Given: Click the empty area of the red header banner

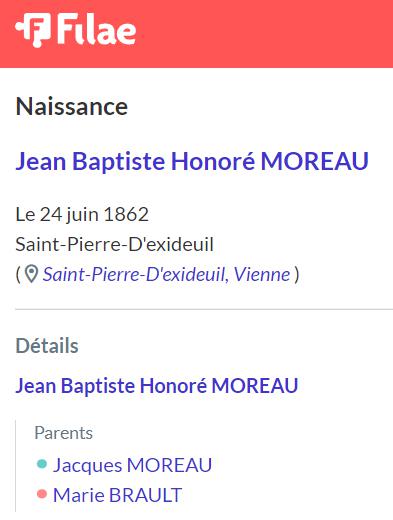Looking at the screenshot, I should coord(263,33).
